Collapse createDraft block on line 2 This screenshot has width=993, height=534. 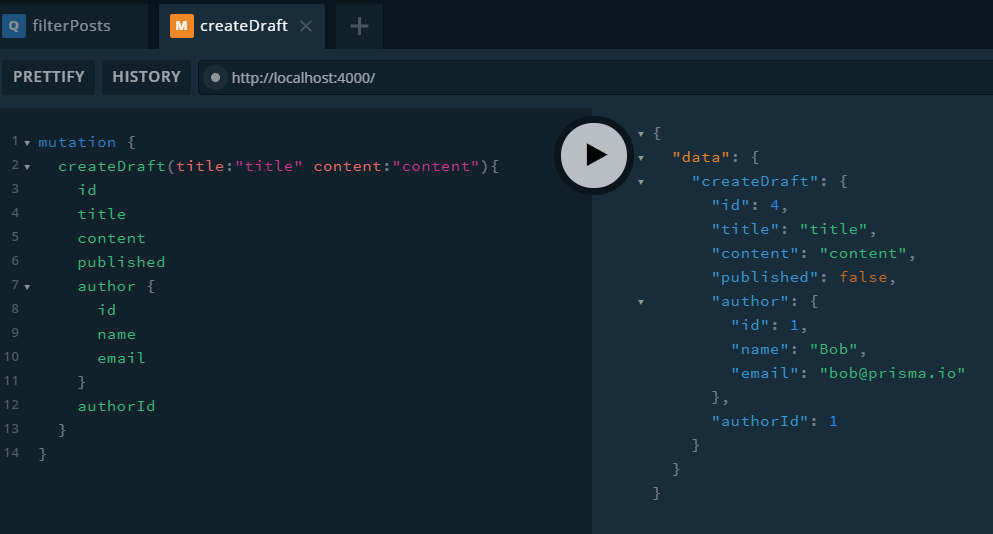(27, 167)
